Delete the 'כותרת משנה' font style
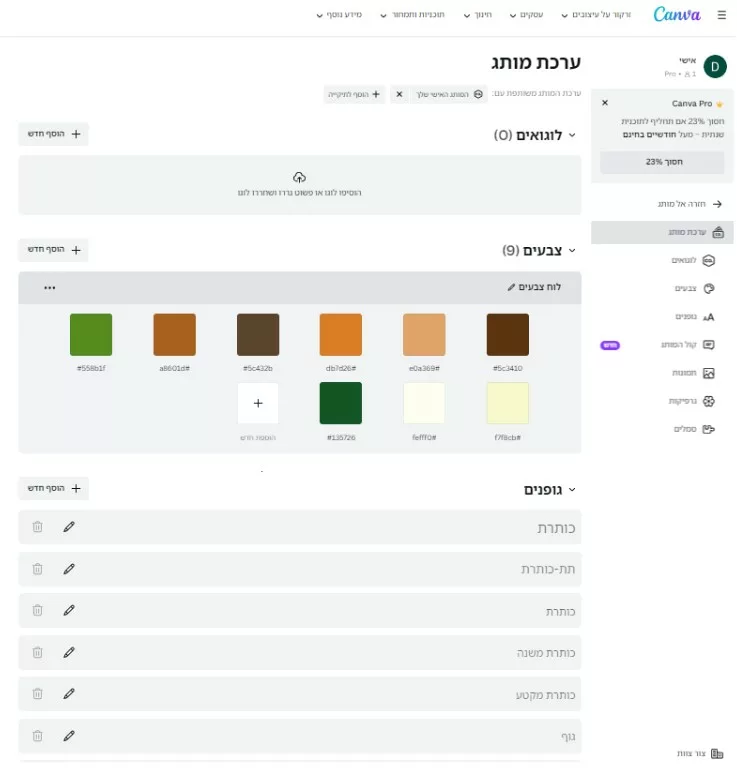Image resolution: width=737 pixels, height=771 pixels. (37, 652)
